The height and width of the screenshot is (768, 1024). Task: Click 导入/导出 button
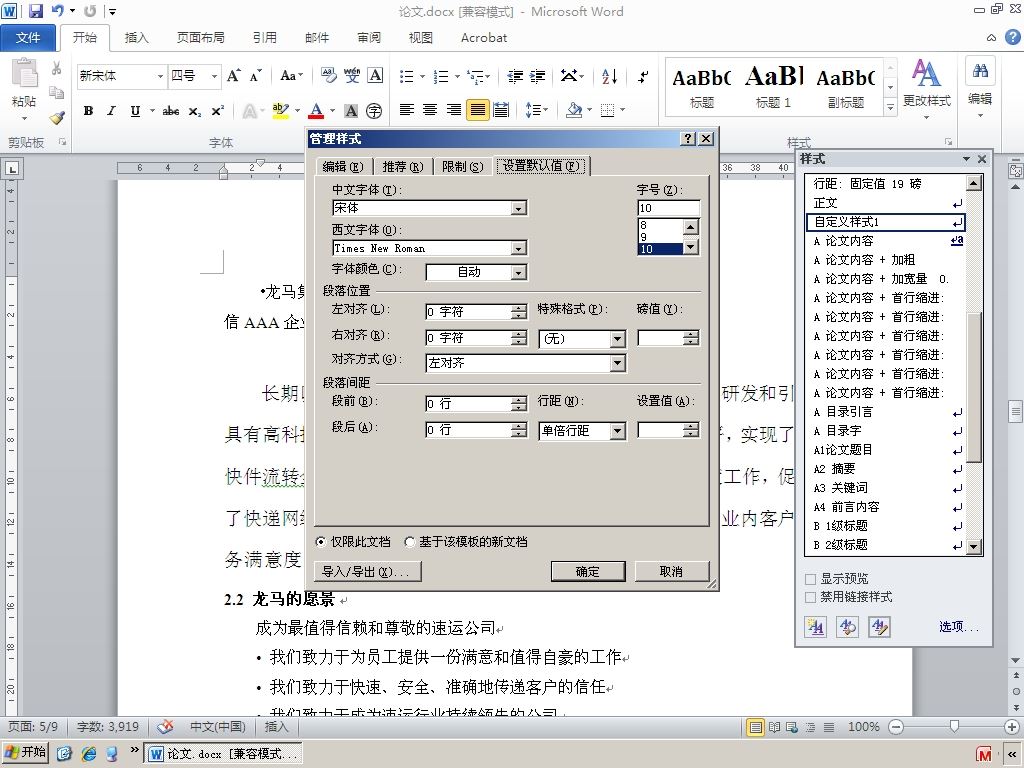click(368, 571)
